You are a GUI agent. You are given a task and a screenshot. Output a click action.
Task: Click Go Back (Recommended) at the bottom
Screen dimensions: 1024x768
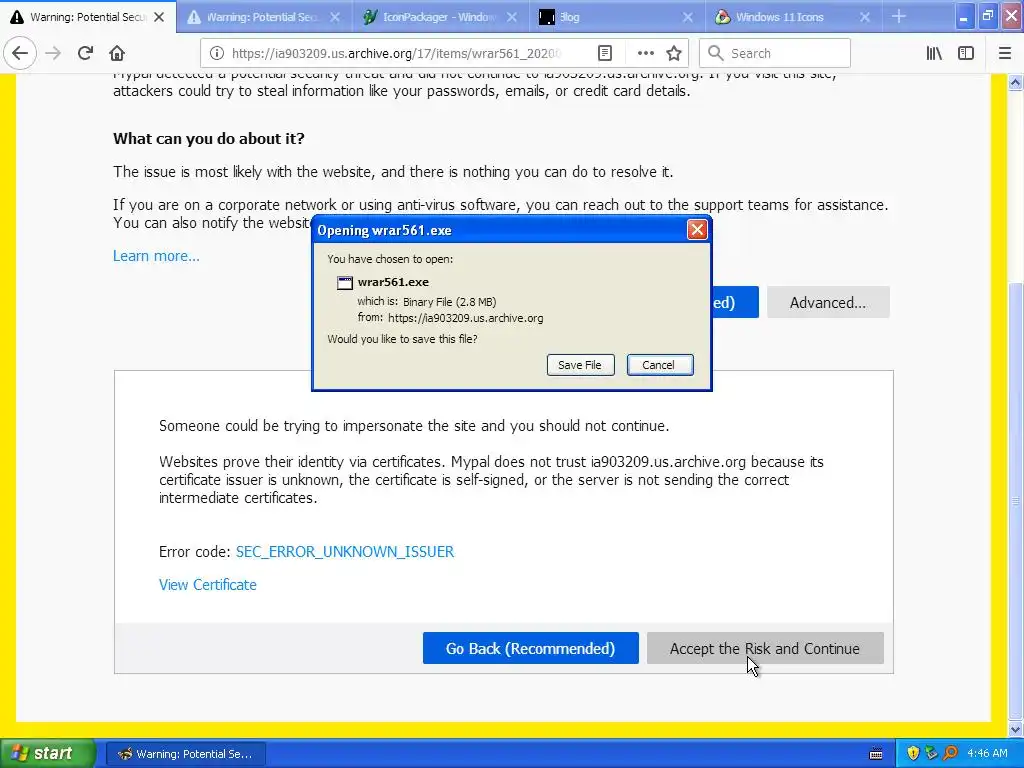click(530, 648)
